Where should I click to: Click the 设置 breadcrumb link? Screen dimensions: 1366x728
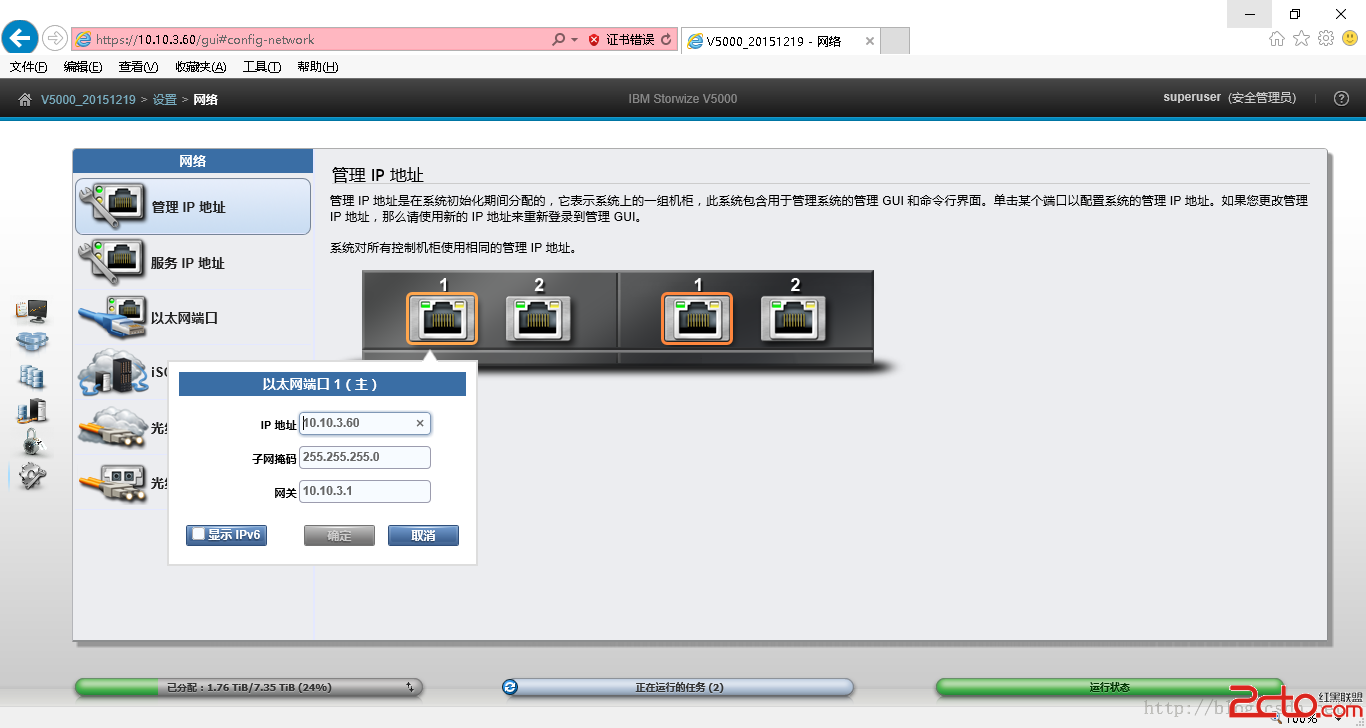click(x=164, y=99)
